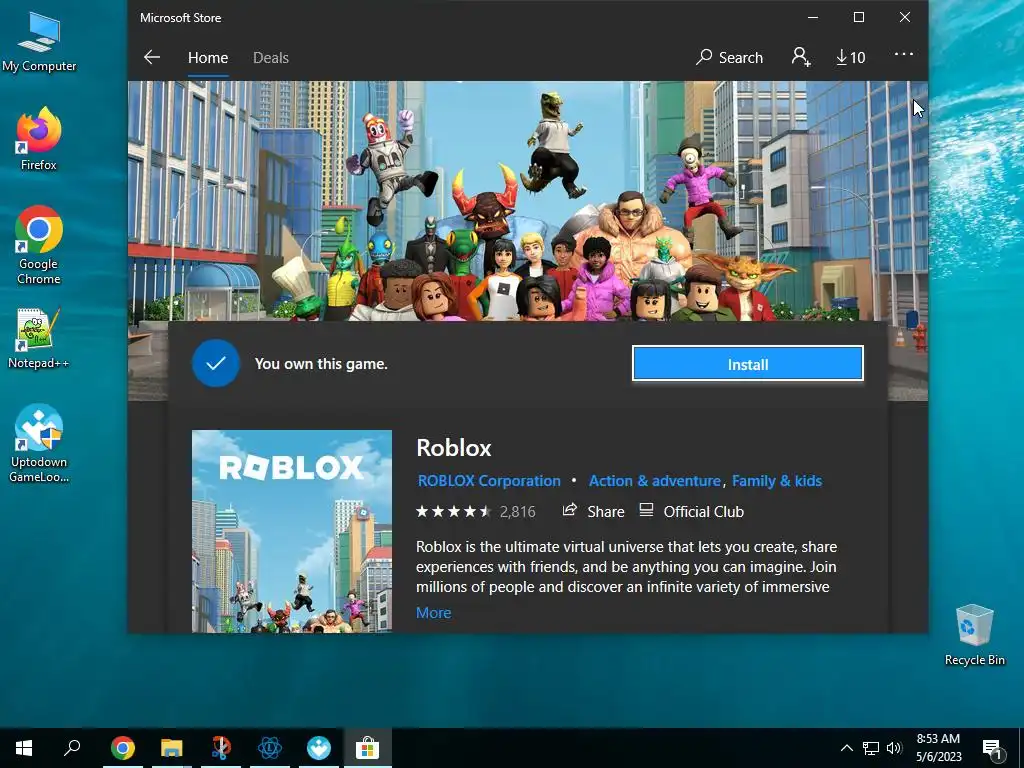Open the volume tray icon
The width and height of the screenshot is (1024, 768).
894,748
